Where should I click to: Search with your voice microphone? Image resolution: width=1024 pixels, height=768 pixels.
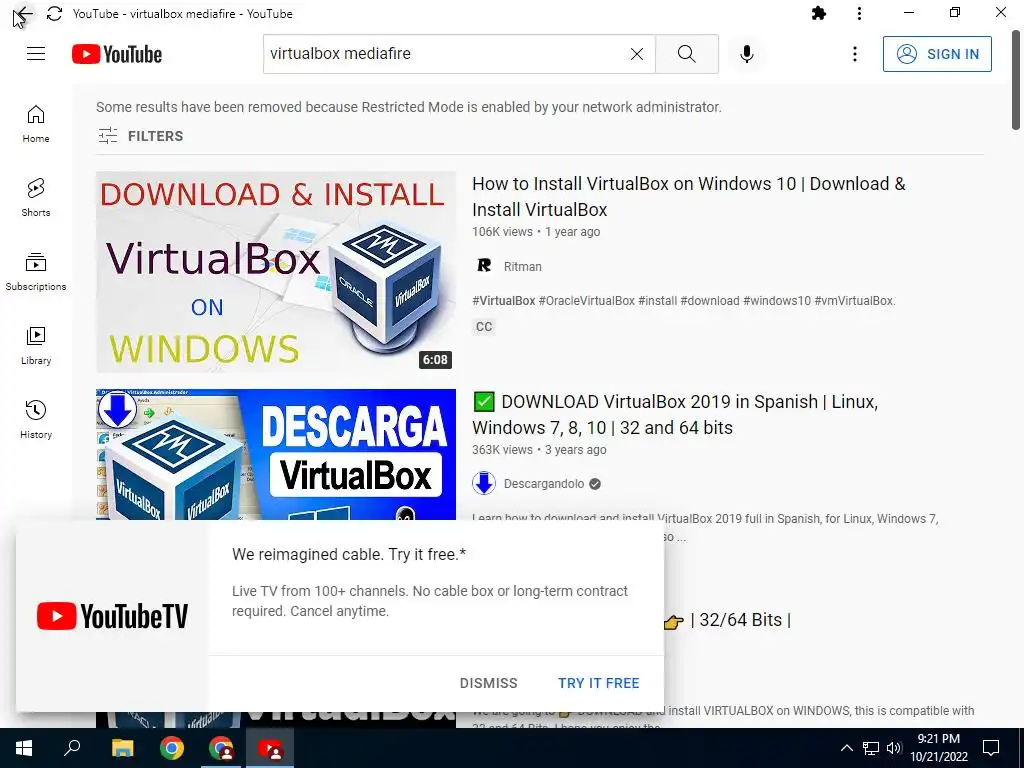coord(747,54)
